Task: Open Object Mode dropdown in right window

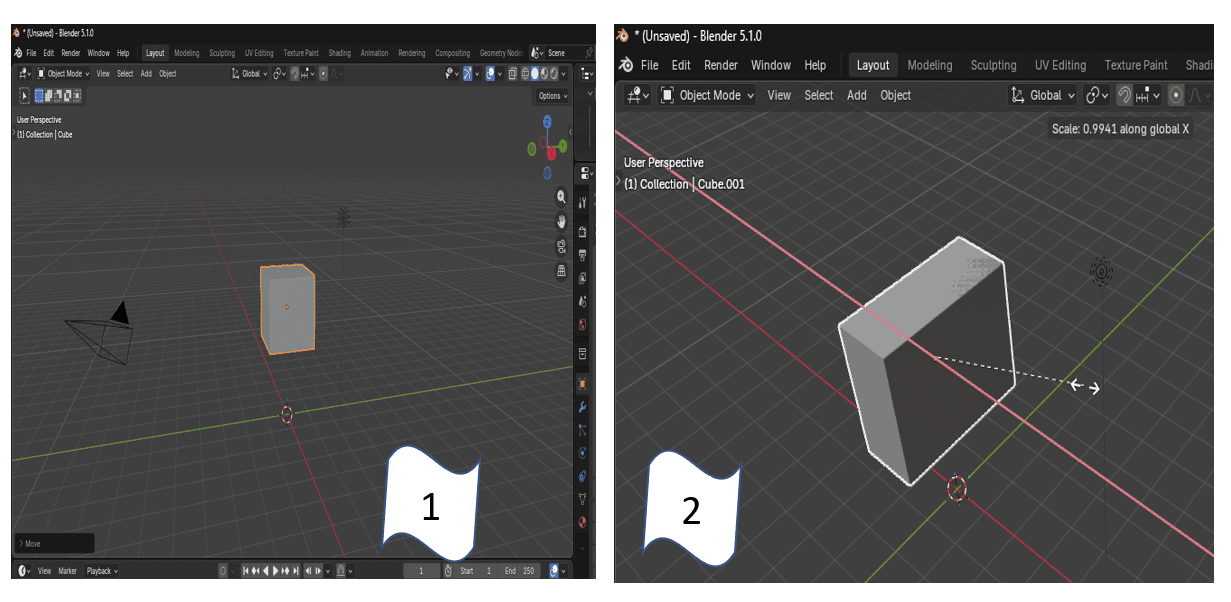Action: 706,95
